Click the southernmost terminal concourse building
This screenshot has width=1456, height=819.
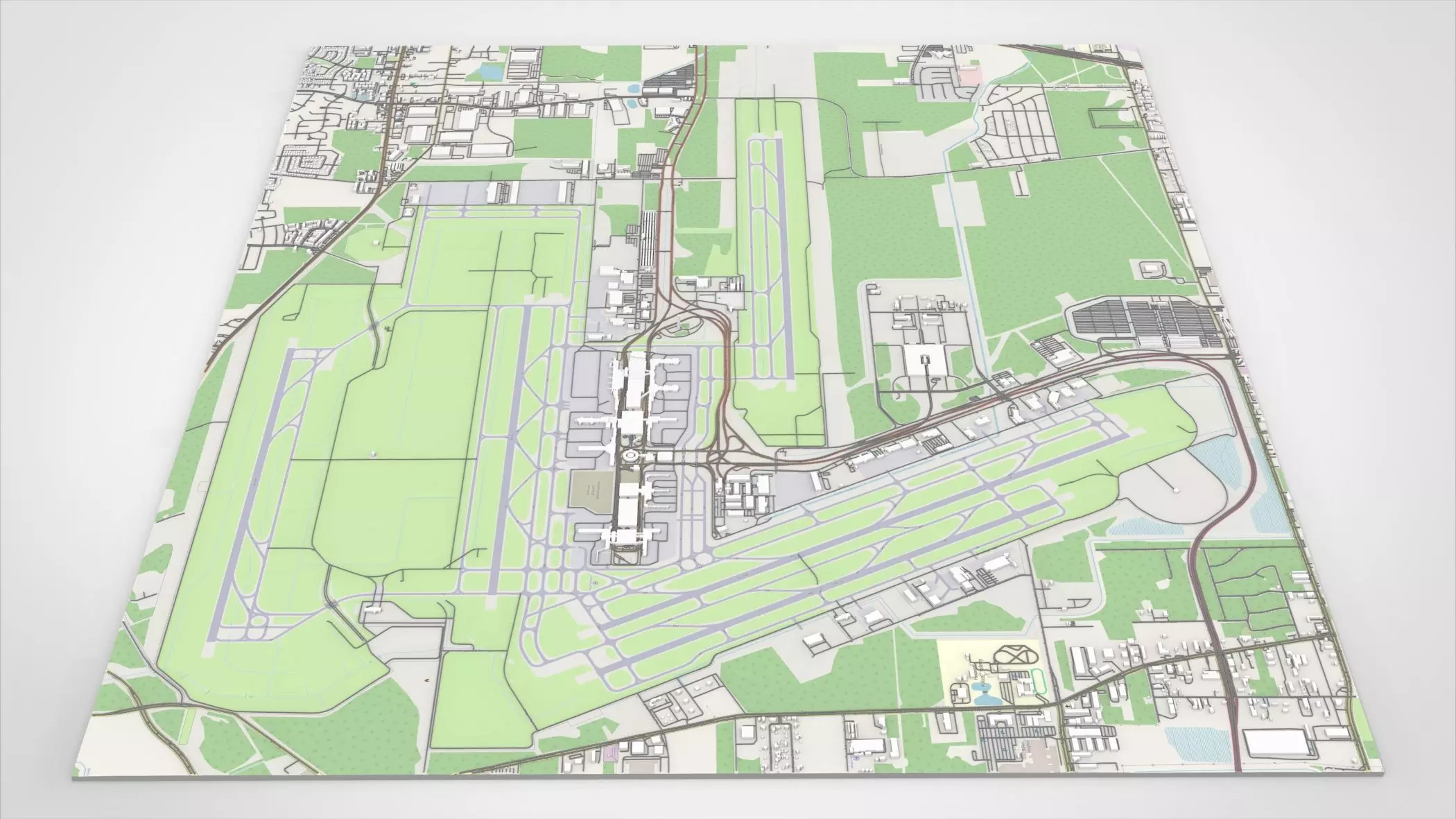tap(618, 537)
